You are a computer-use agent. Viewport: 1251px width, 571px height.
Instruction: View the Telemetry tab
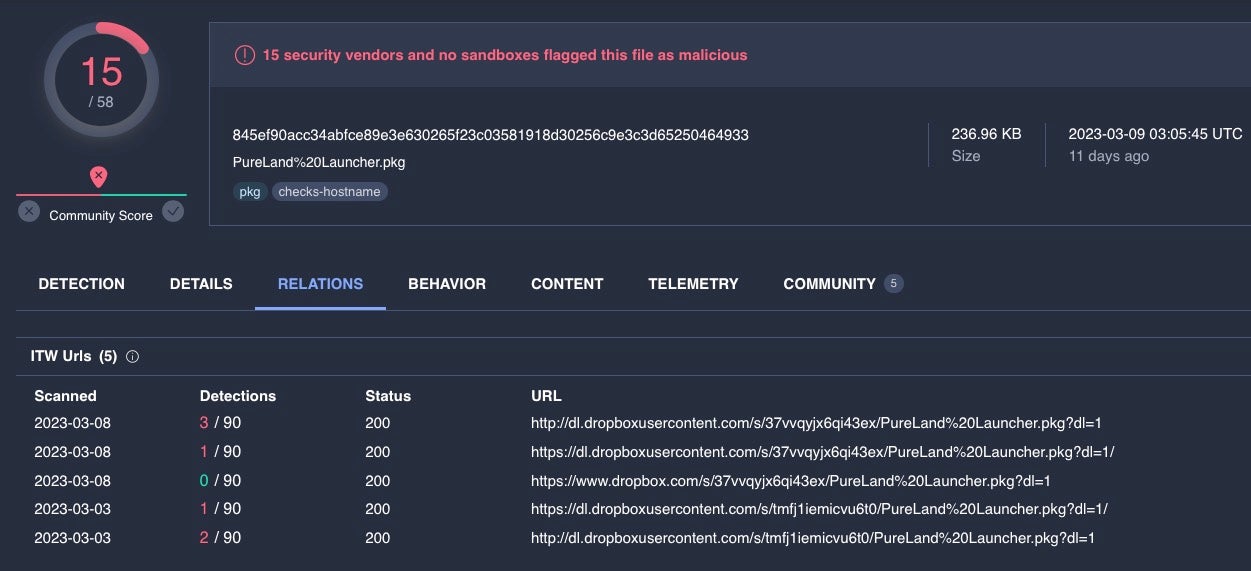coord(693,284)
